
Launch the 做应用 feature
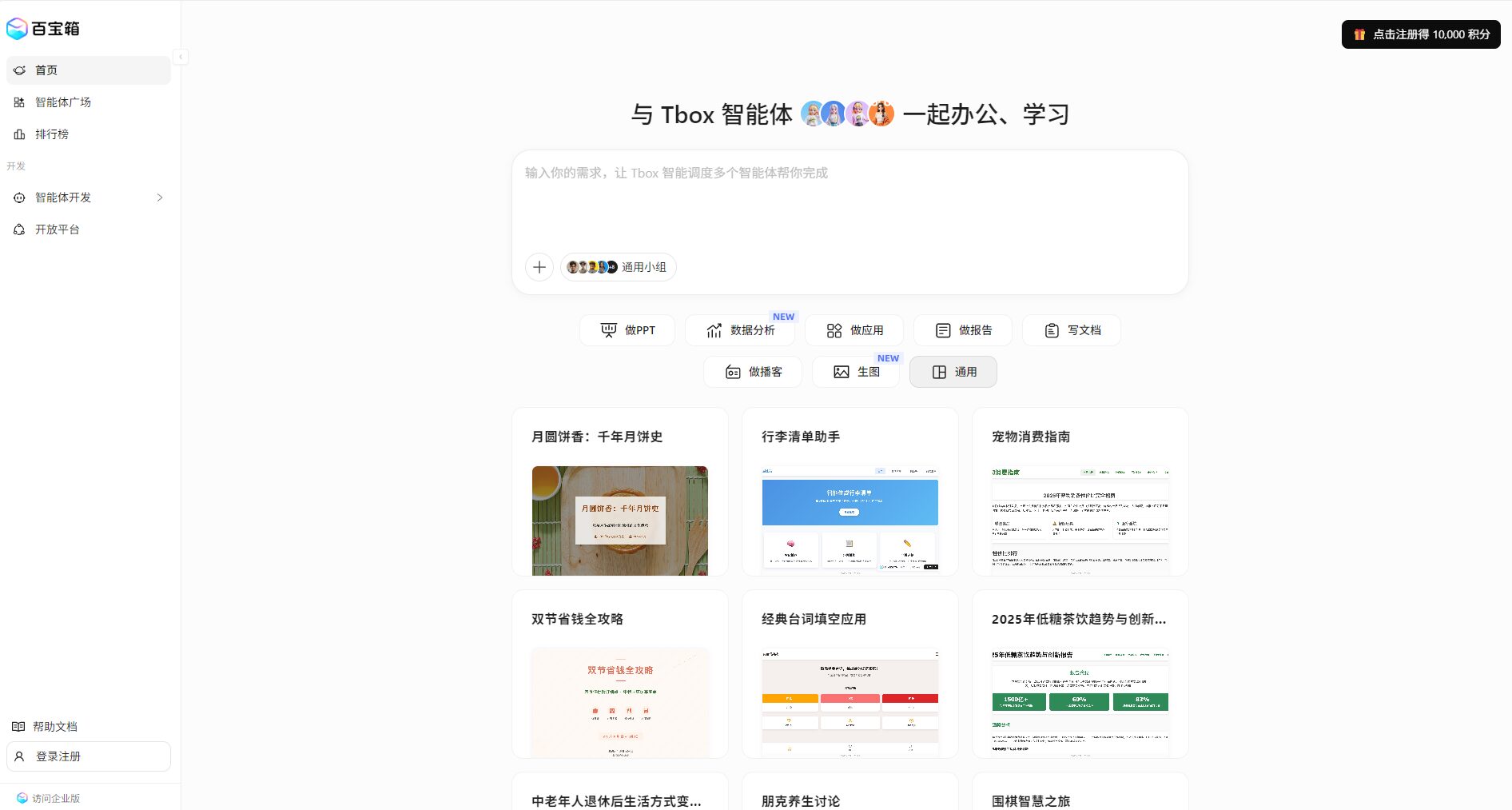[834, 329]
